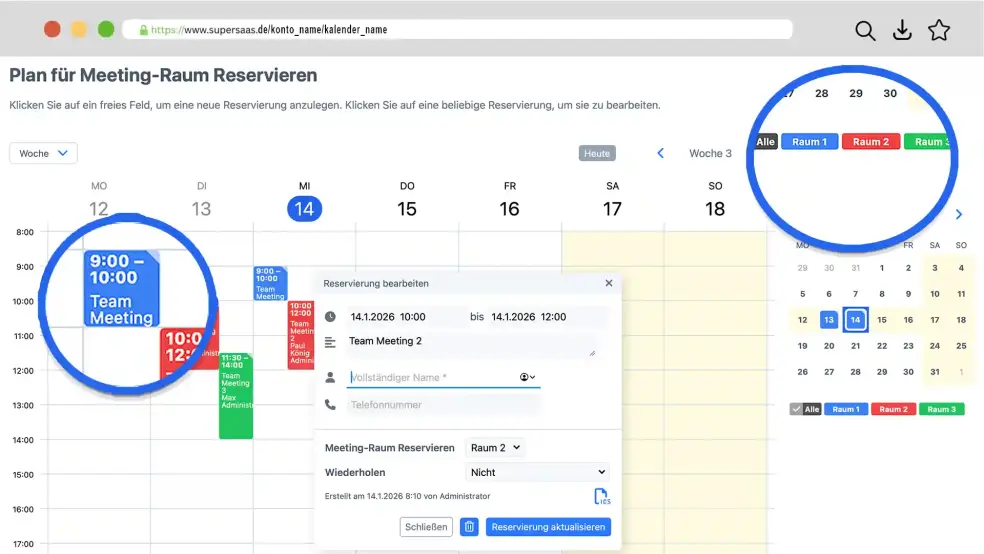Go to previous week with left arrow
Screen dimensions: 984x554
(660, 153)
